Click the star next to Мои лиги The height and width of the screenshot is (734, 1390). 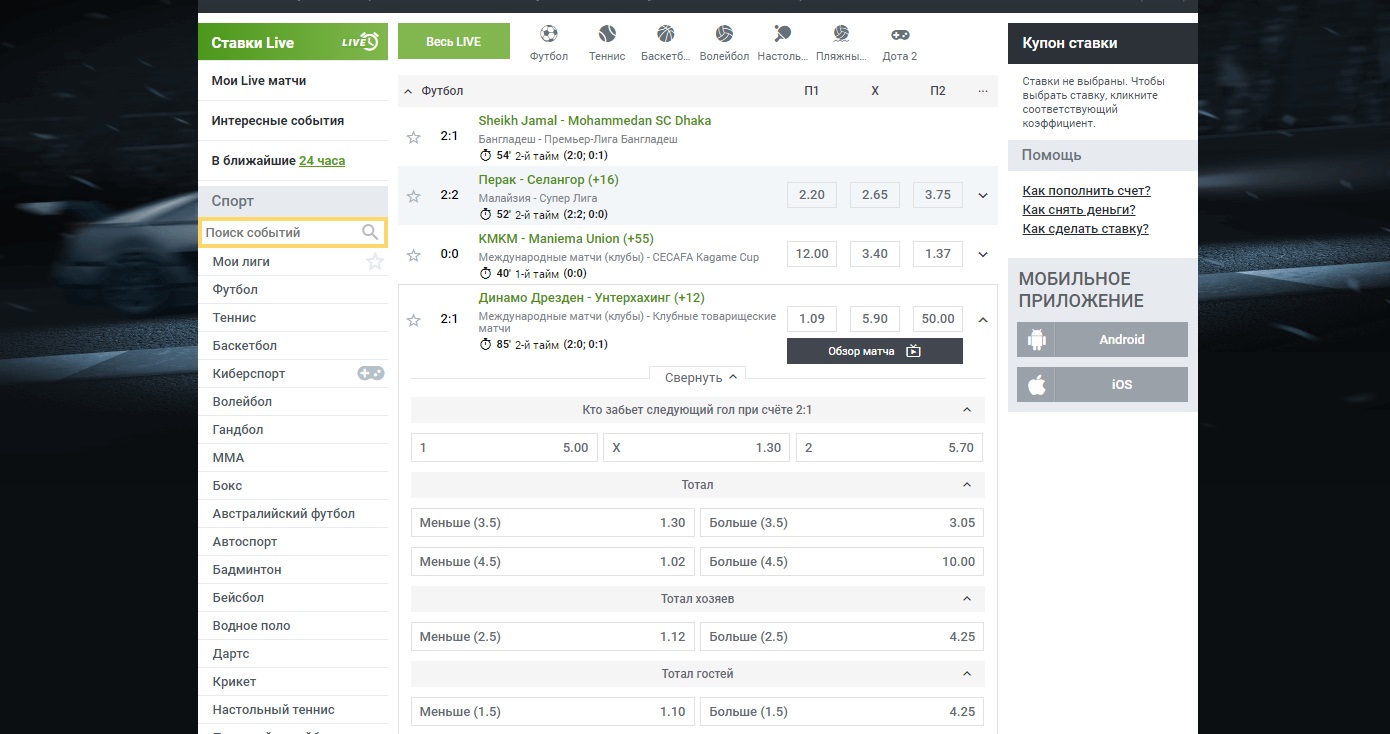[x=375, y=262]
